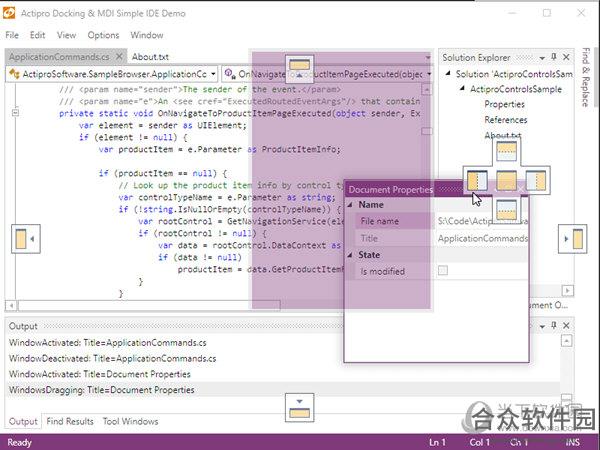The height and width of the screenshot is (450, 600).
Task: Collapse the Solution 'ActiproControlsSample' node
Action: (448, 73)
